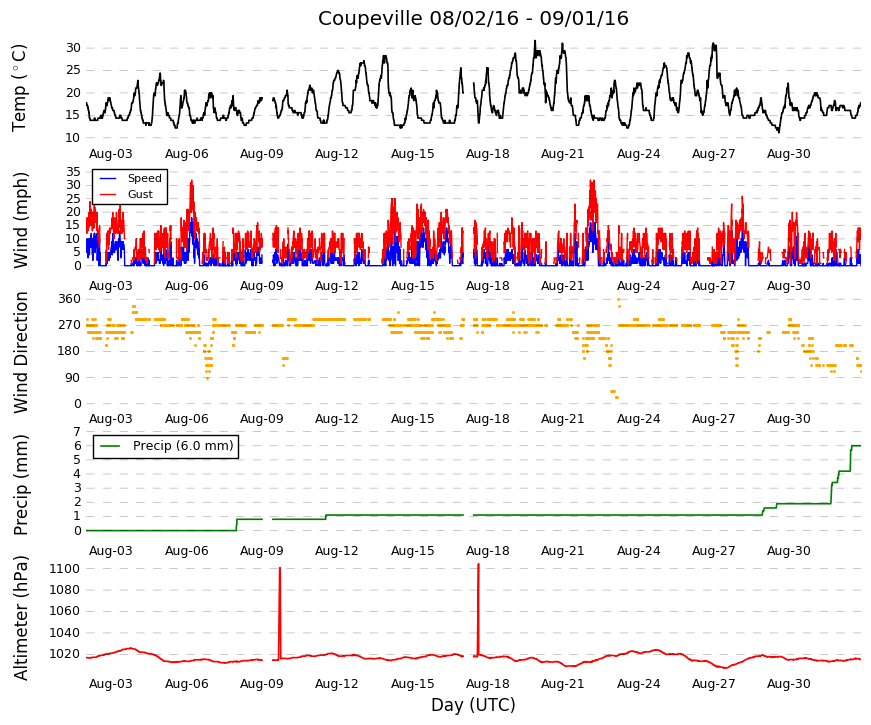Click the Speed legend entry in wind chart
871x725 pixels.
(x=144, y=178)
